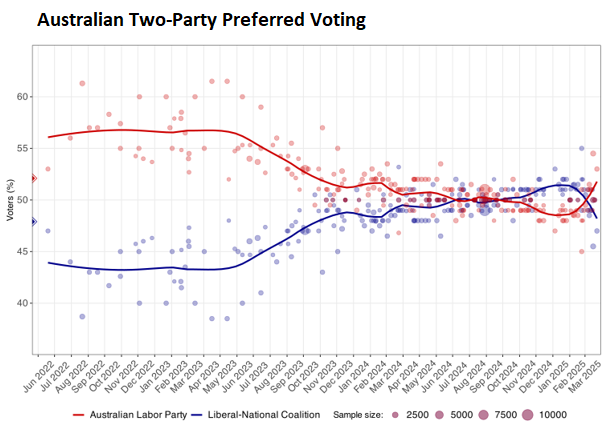Viewport: 603px width, 426px height.
Task: Click the 50 tick label on the y-axis
Action: pyautogui.click(x=22, y=200)
